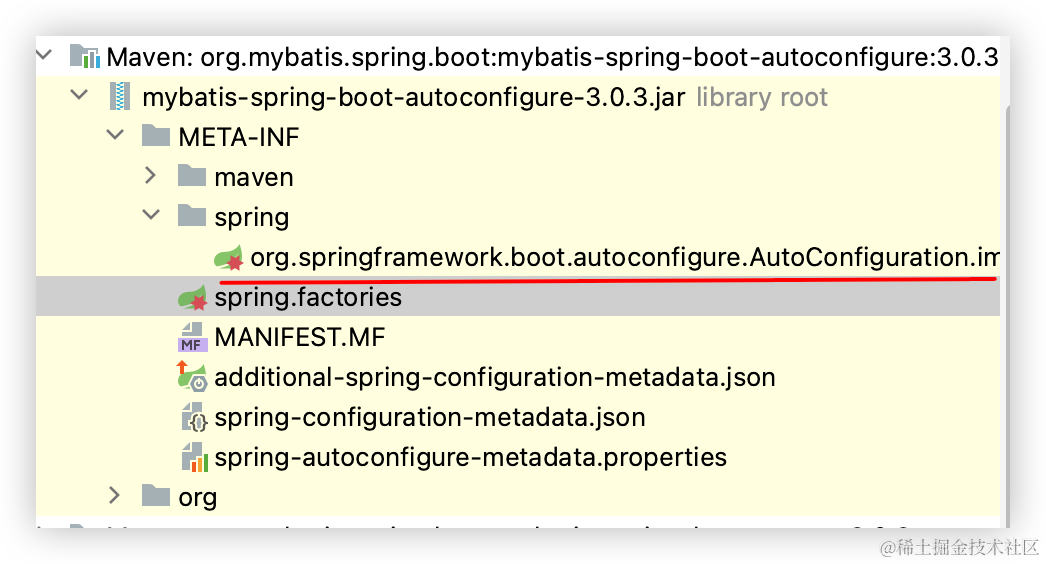Screen dimensions: 1046x564
Task: Collapse the spring folder
Action: click(x=150, y=217)
